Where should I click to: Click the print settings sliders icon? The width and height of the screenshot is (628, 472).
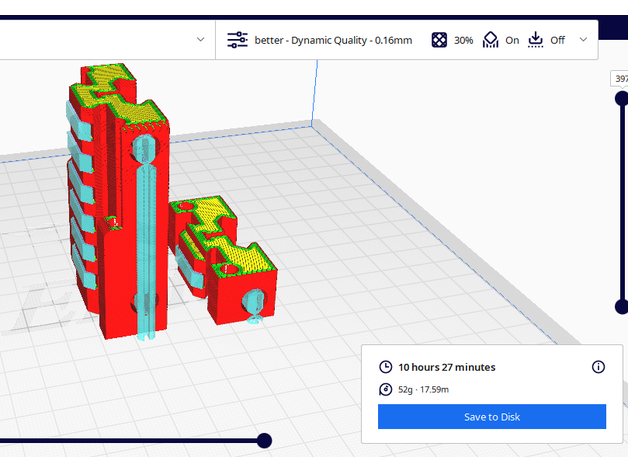click(x=237, y=40)
